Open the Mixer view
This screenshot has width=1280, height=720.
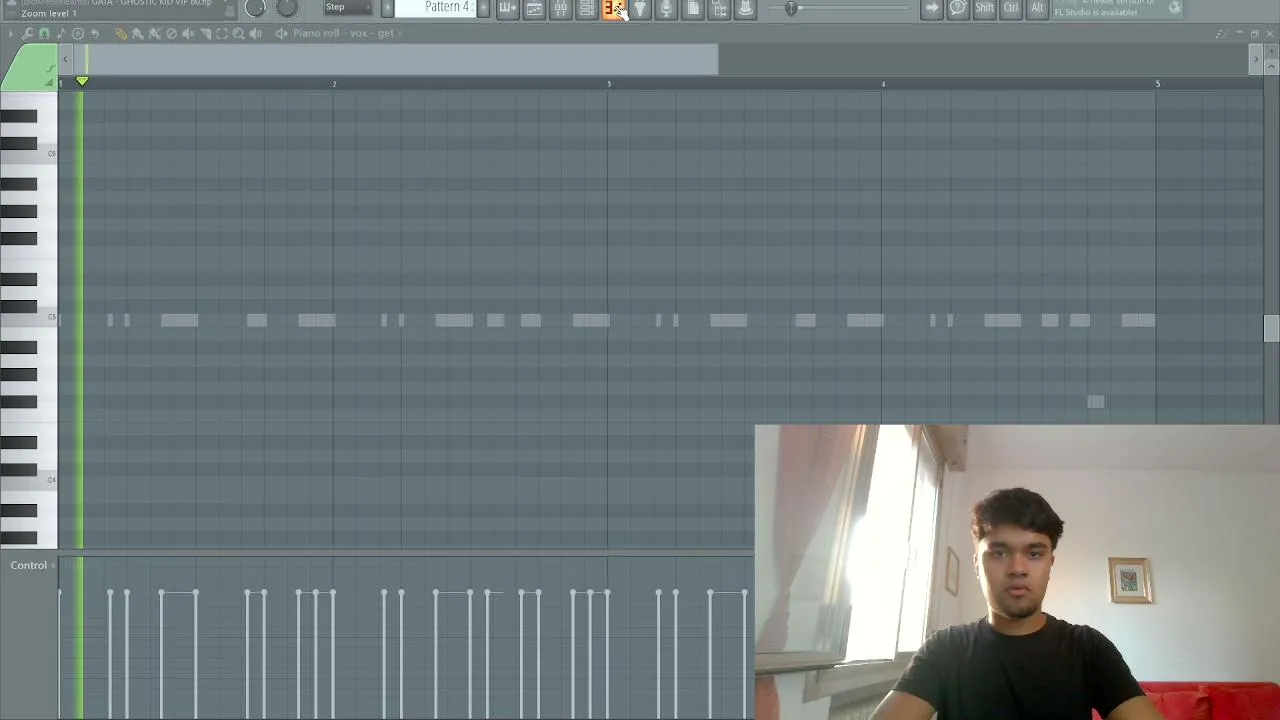coord(561,9)
